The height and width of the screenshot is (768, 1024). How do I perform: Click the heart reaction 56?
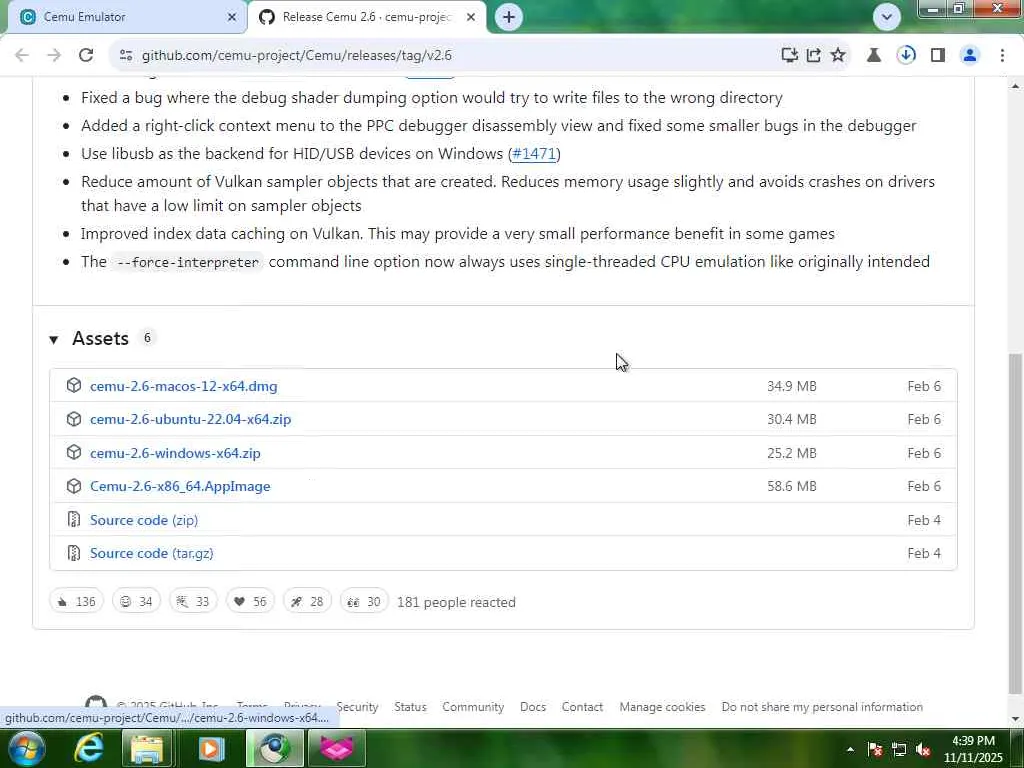pos(250,601)
